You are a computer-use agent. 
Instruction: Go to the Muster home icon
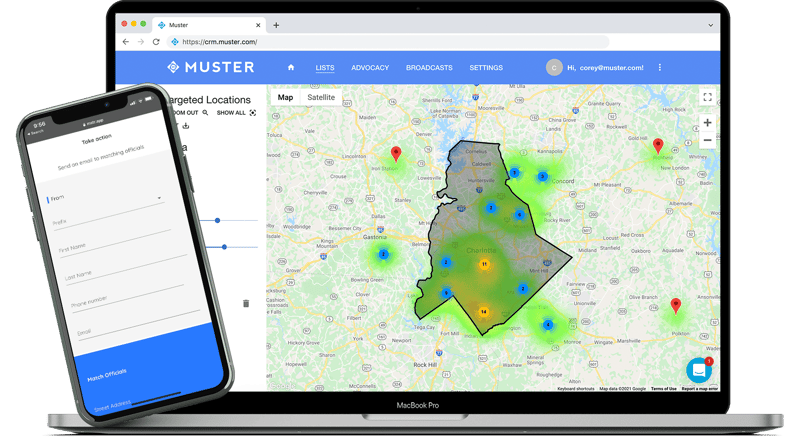pos(291,67)
